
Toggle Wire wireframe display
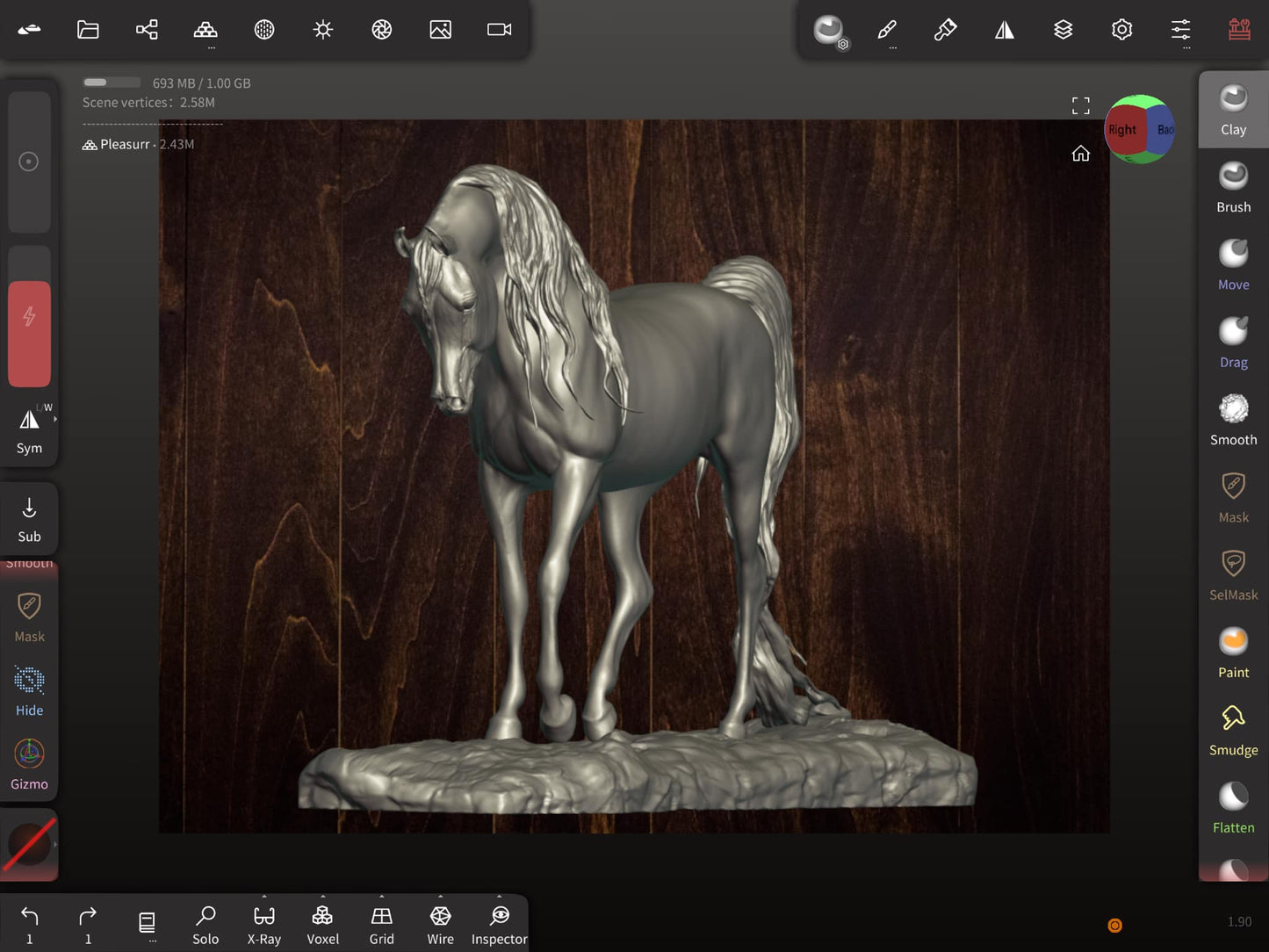tap(441, 926)
